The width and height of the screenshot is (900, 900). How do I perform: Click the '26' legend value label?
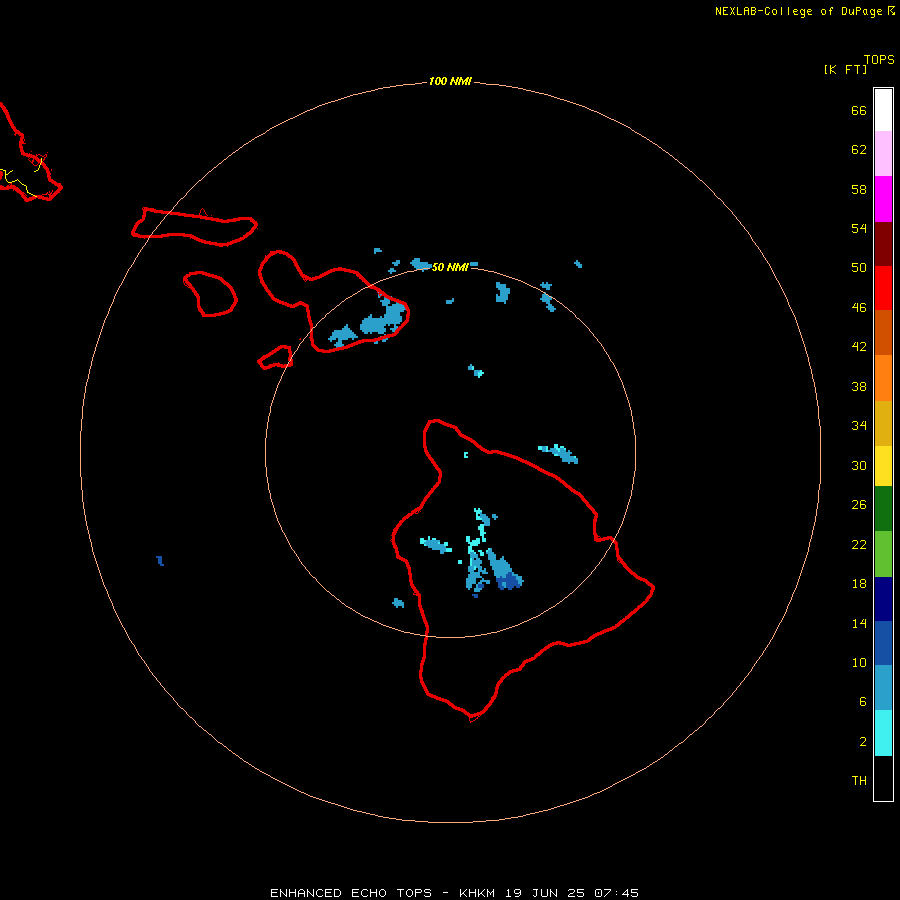pos(859,505)
